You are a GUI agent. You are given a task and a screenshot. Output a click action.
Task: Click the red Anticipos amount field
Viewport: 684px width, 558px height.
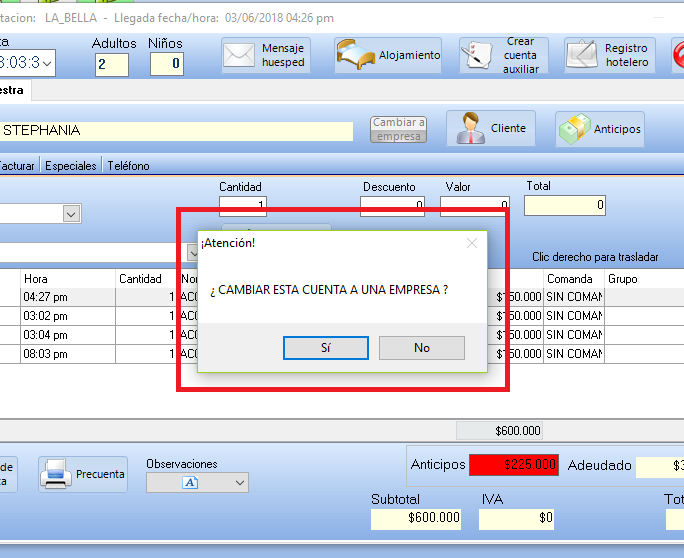point(514,465)
